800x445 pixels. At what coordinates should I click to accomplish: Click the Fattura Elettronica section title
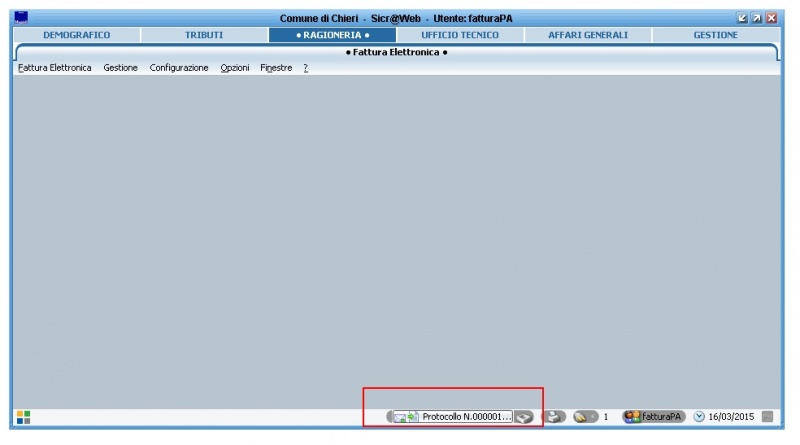396,53
